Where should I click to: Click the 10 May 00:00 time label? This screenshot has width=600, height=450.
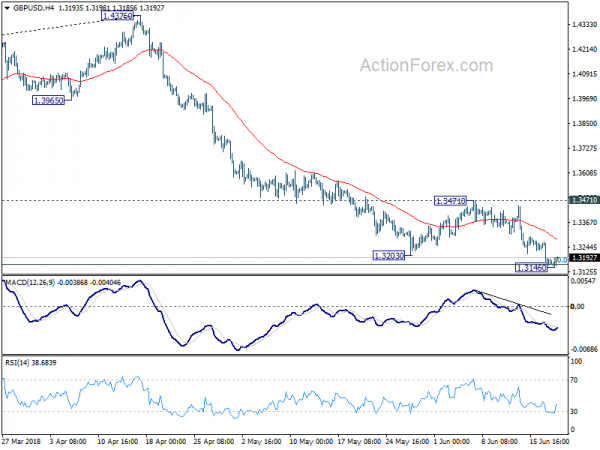tap(311, 441)
